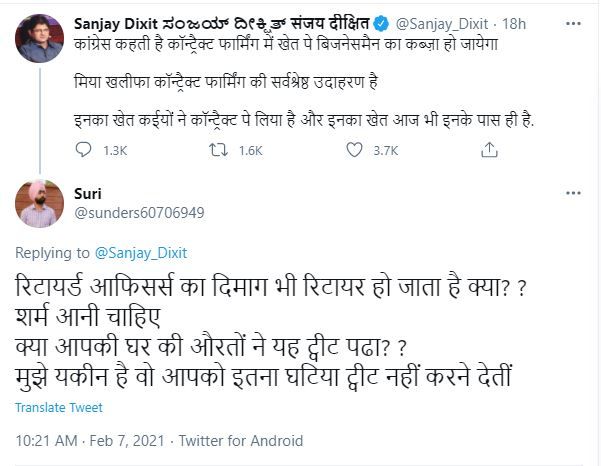Click Translate Tweet
The height and width of the screenshot is (466, 601).
[x=60, y=407]
